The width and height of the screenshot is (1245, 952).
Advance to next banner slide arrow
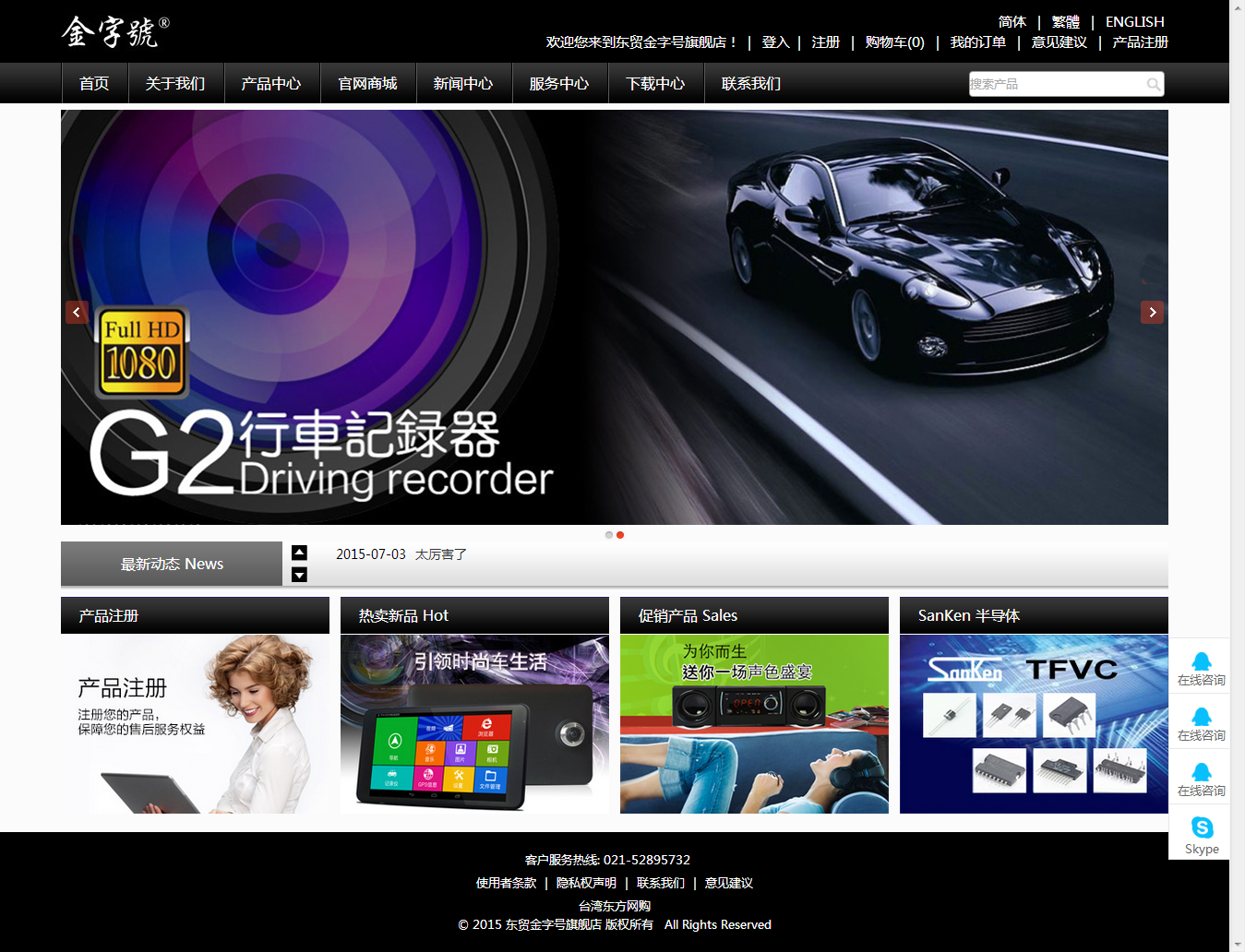pyautogui.click(x=1151, y=313)
